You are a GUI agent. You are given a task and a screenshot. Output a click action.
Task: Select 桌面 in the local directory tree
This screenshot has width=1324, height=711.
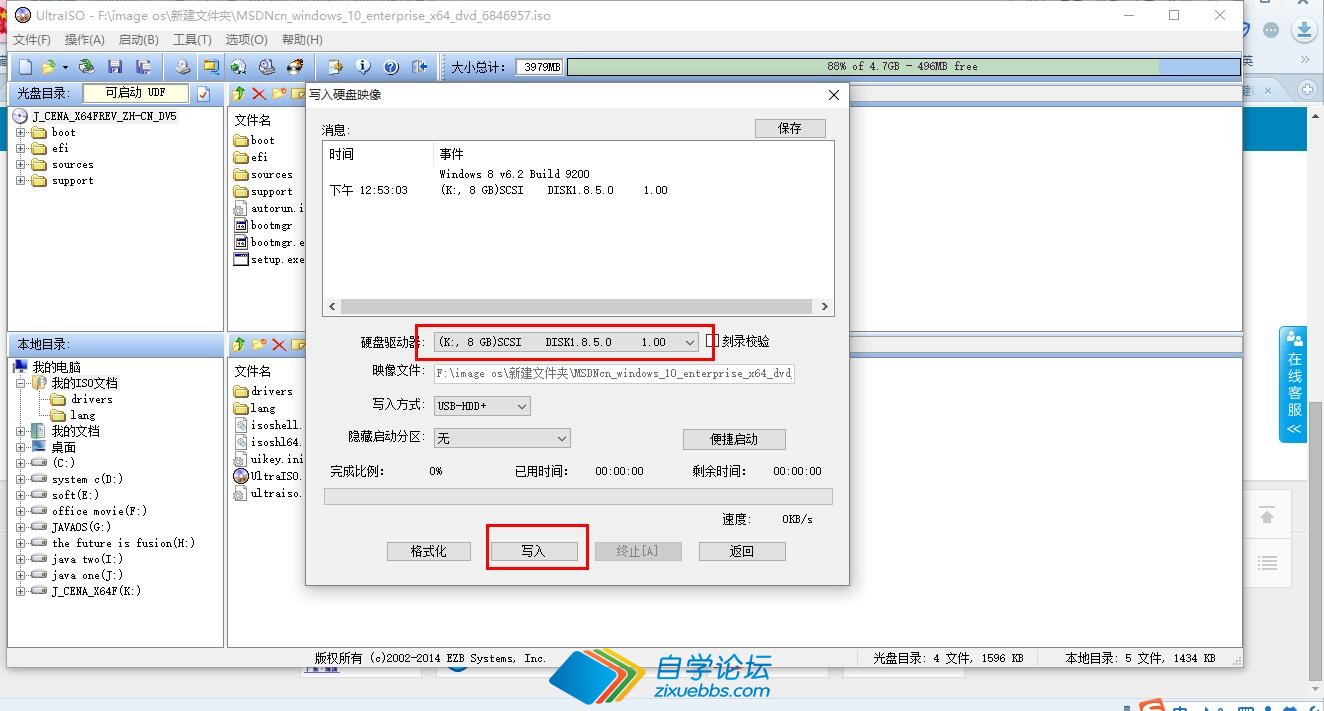[64, 447]
